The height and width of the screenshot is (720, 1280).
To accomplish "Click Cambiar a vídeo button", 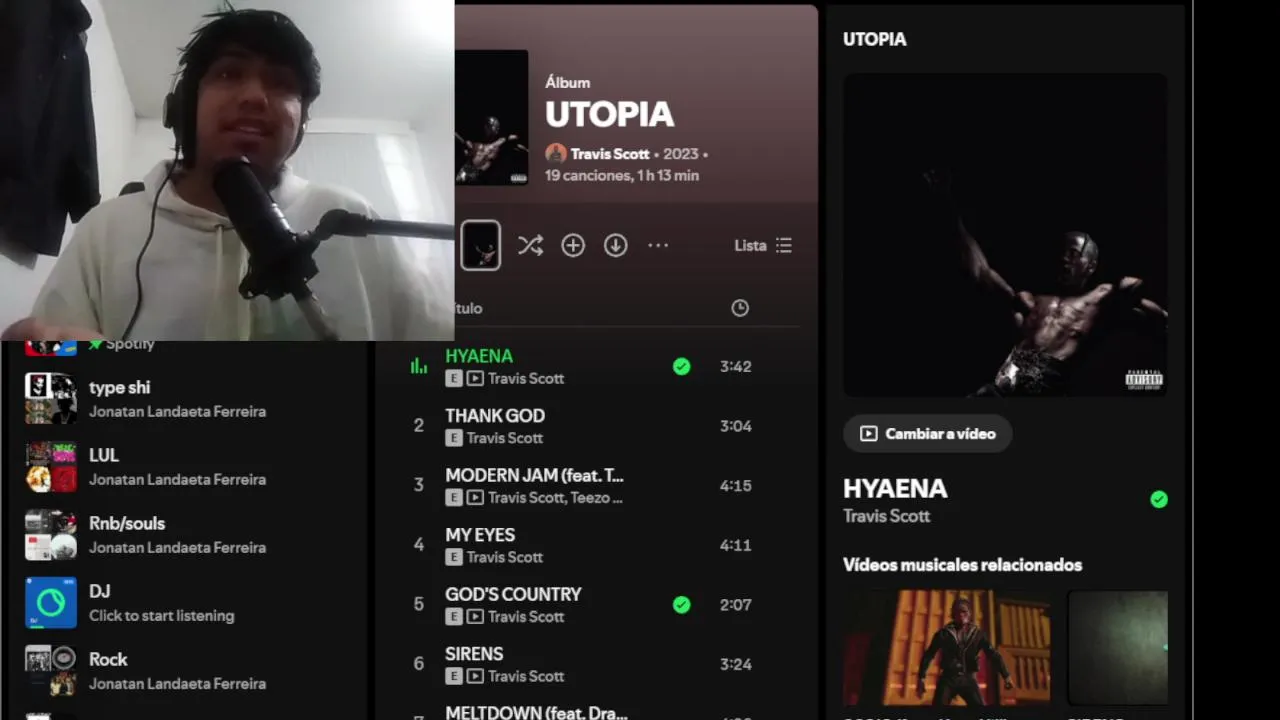I will point(927,434).
